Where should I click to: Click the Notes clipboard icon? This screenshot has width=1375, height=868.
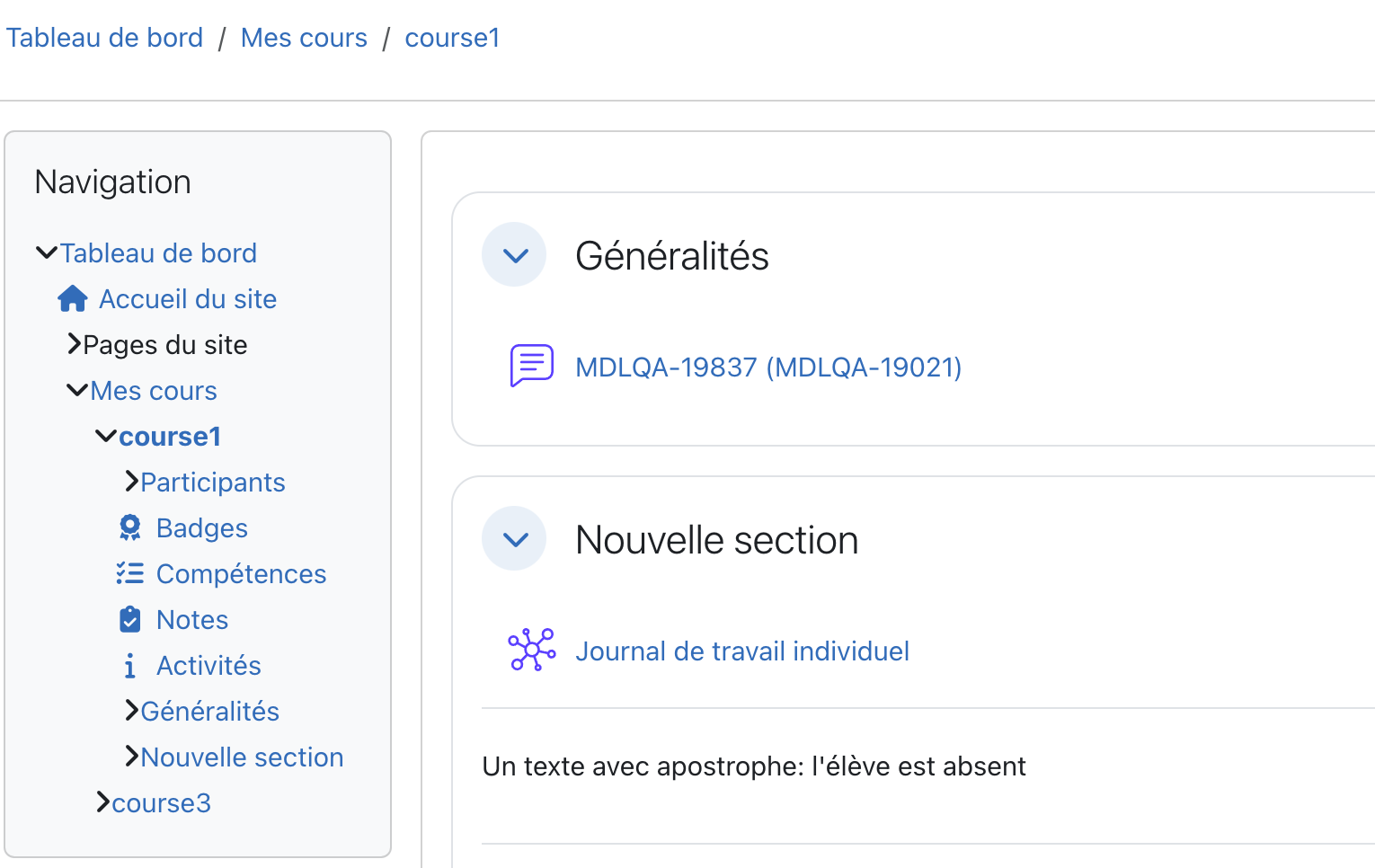point(130,619)
